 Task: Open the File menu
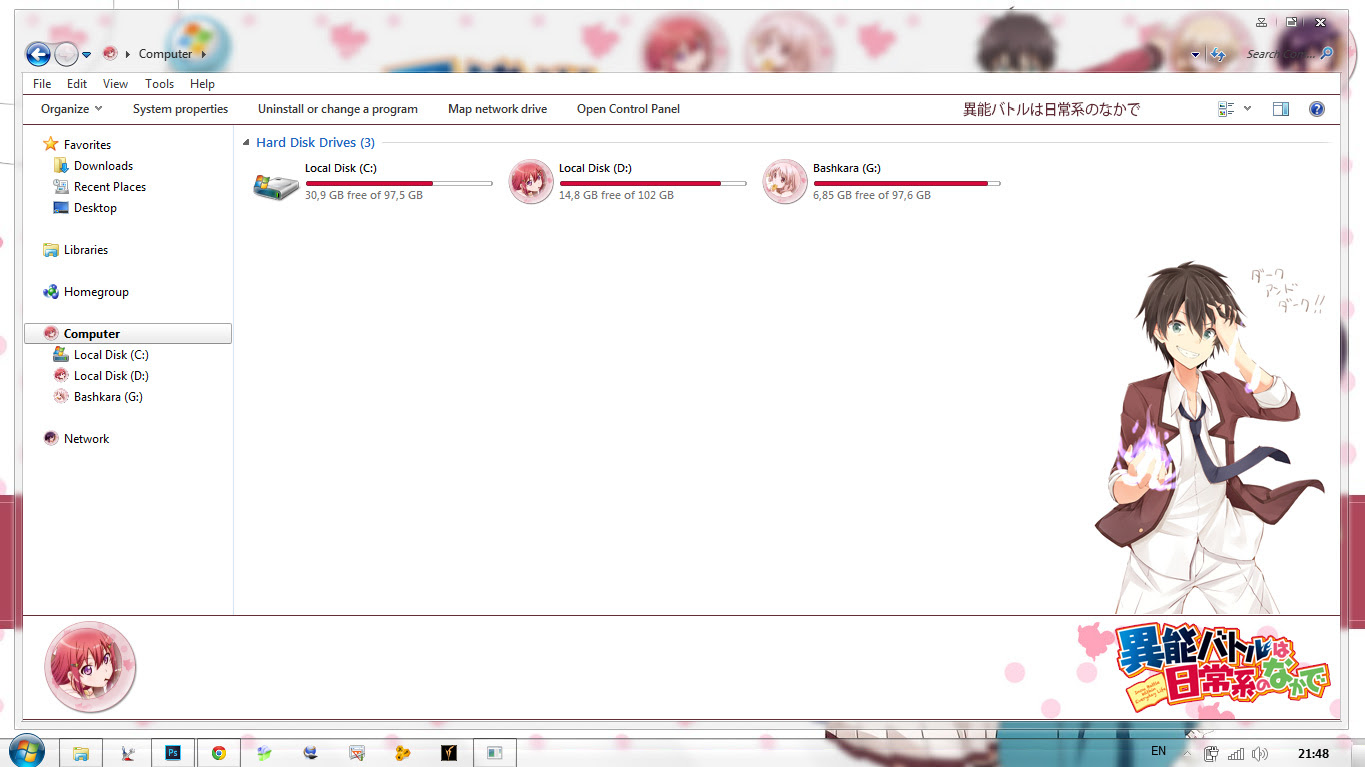42,84
